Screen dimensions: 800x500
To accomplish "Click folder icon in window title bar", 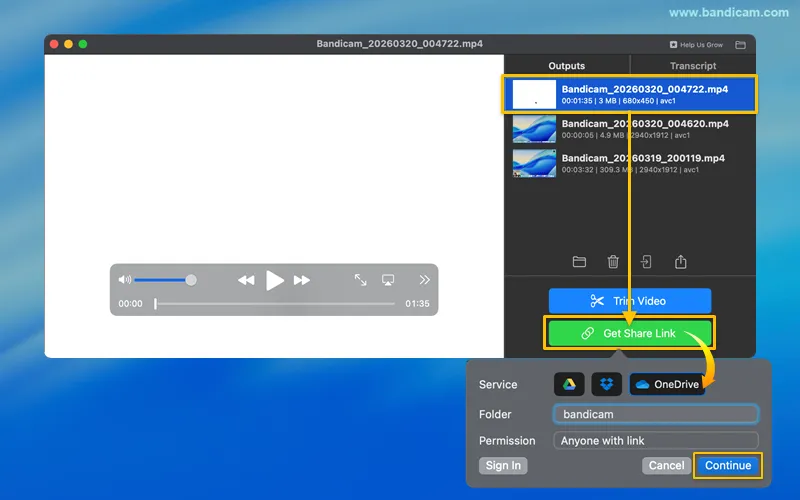I will (740, 45).
